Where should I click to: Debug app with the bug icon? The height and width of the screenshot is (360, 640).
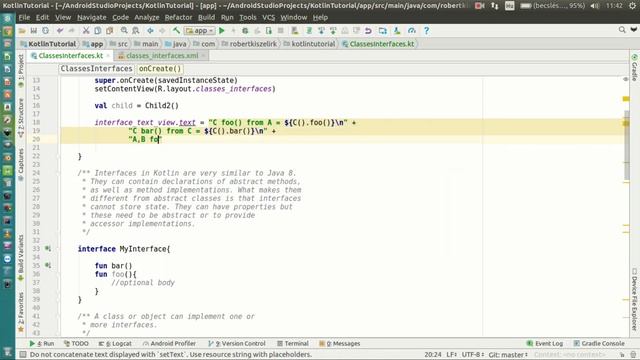(x=245, y=31)
